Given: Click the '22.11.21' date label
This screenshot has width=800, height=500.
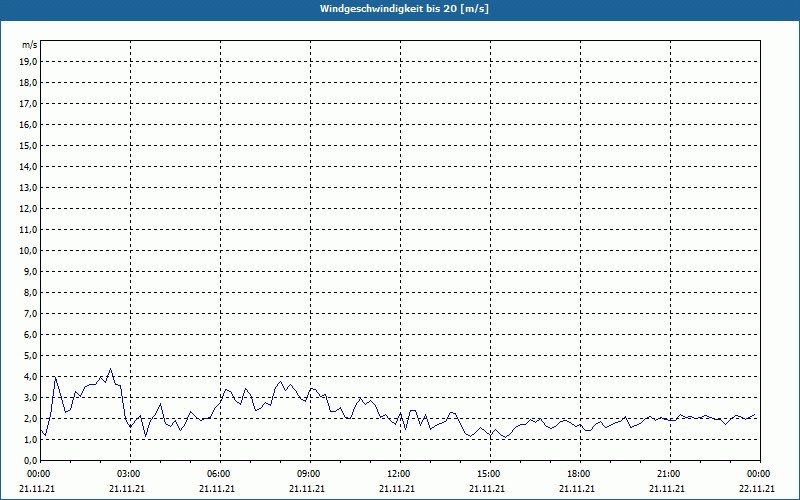Looking at the screenshot, I should pyautogui.click(x=757, y=489).
